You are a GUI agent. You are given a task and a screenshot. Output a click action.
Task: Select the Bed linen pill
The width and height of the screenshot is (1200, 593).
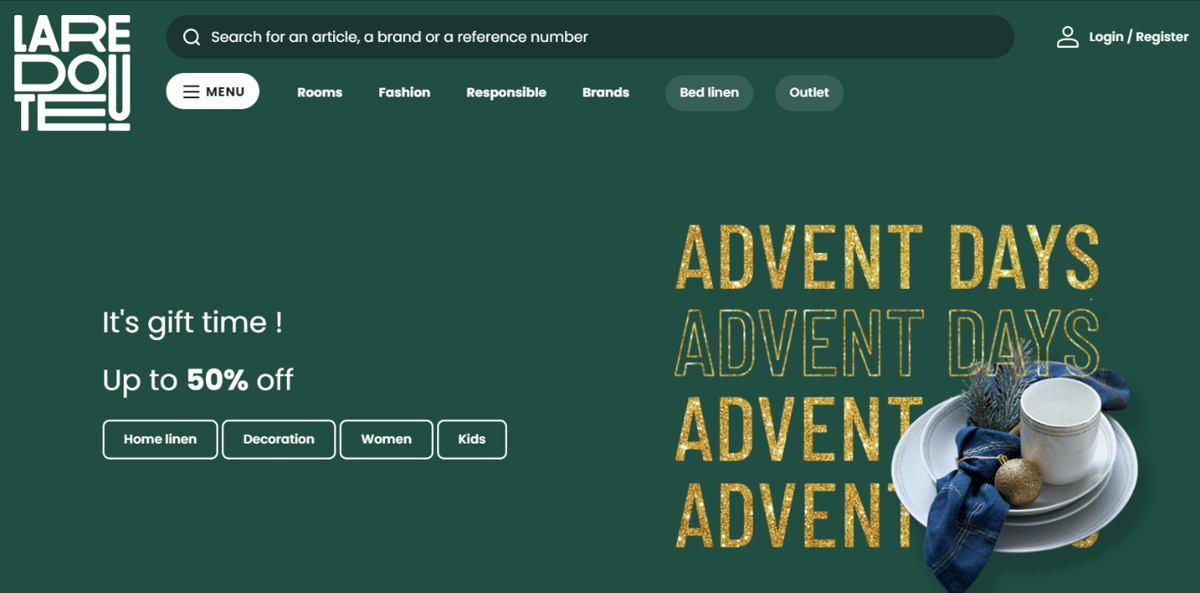click(x=709, y=92)
